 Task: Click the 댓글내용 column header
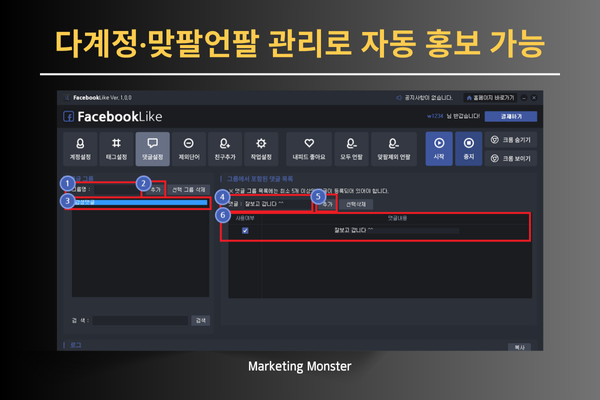tap(397, 218)
